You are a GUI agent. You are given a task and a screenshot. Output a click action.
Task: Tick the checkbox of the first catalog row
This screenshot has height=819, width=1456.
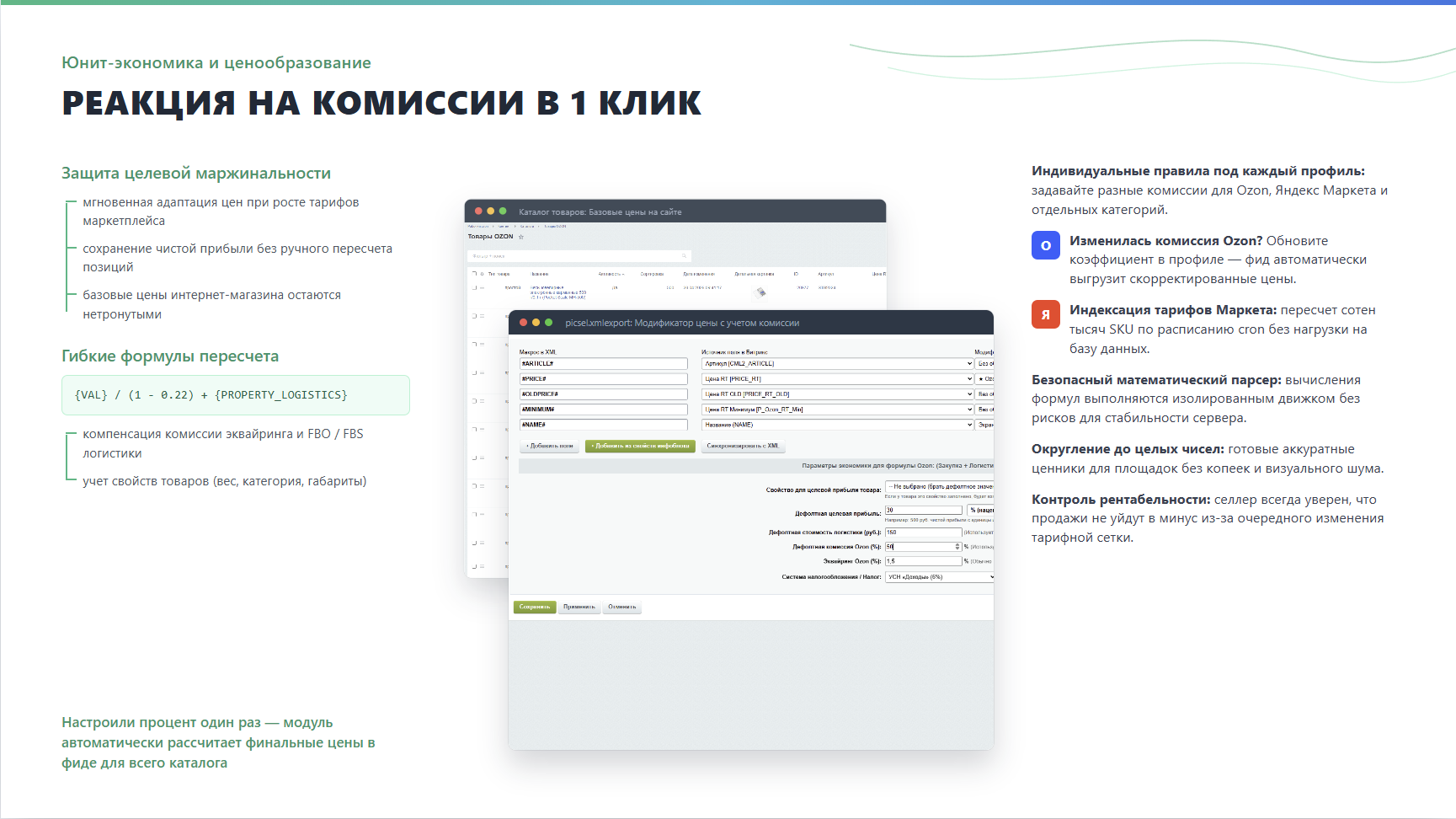[474, 288]
